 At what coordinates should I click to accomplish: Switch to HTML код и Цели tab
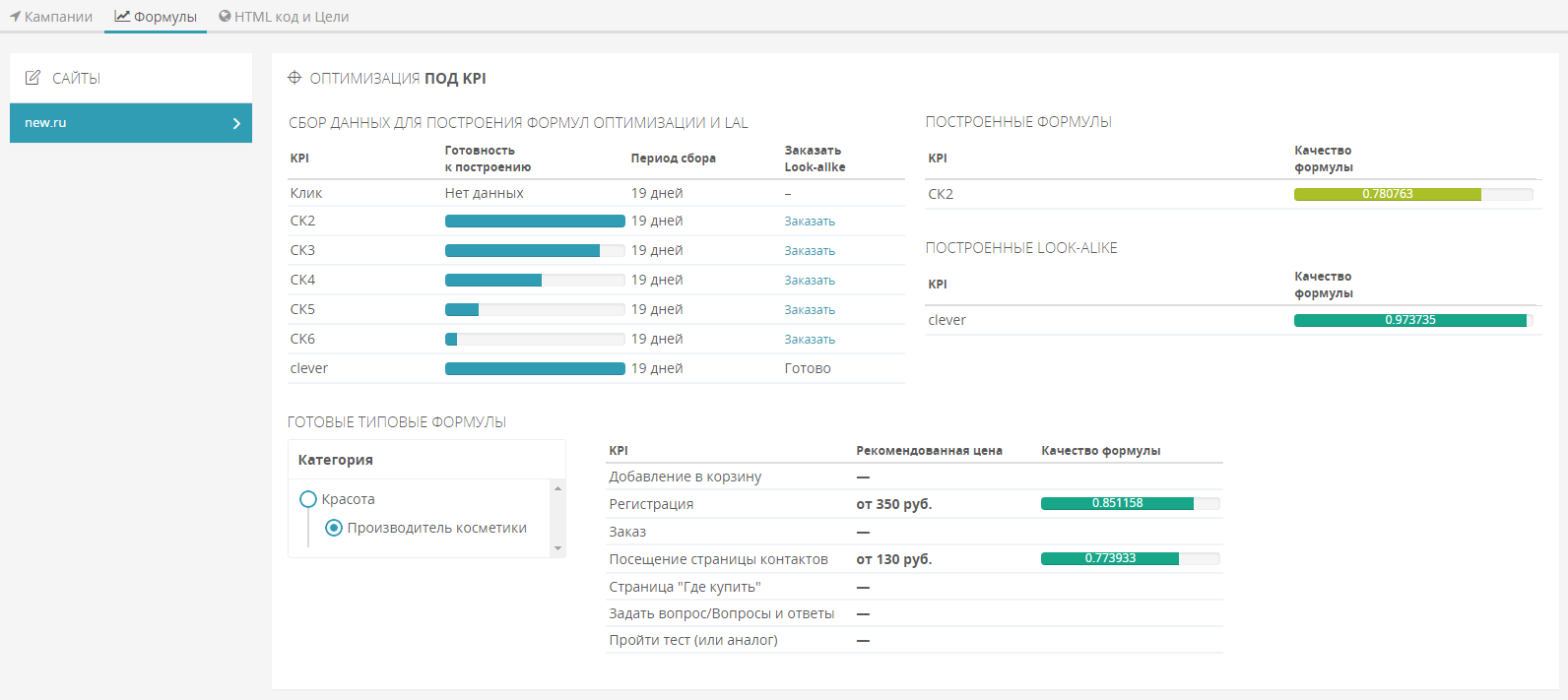tap(292, 17)
